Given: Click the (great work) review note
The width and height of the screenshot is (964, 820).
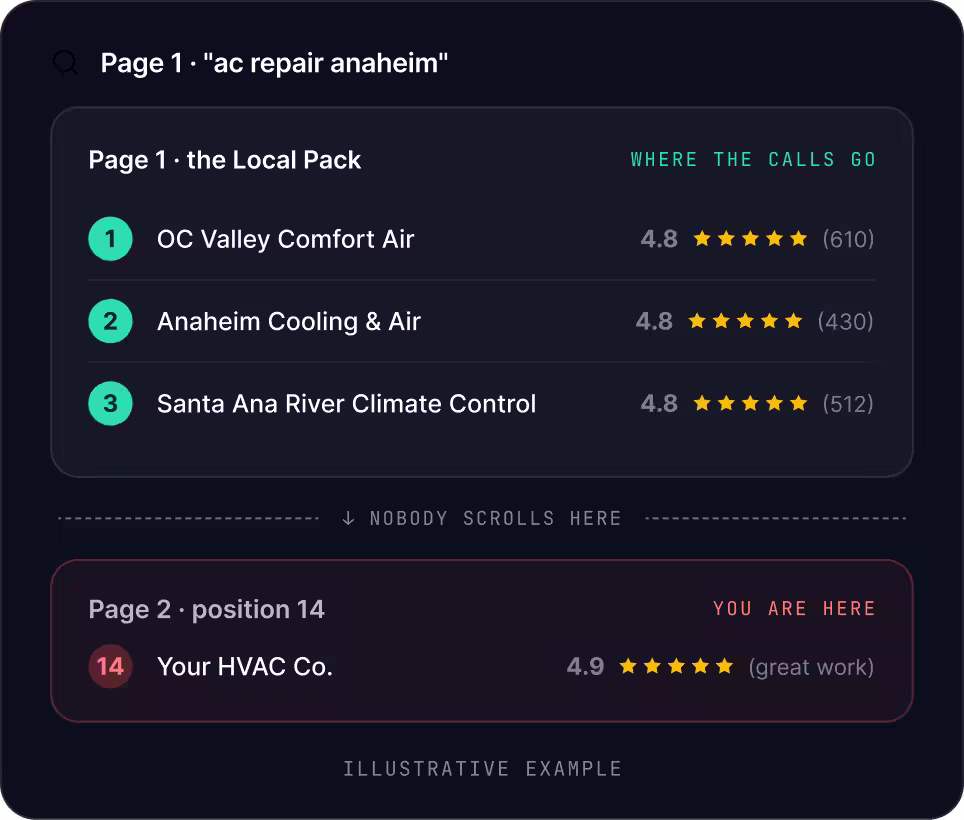Looking at the screenshot, I should pyautogui.click(x=812, y=668).
